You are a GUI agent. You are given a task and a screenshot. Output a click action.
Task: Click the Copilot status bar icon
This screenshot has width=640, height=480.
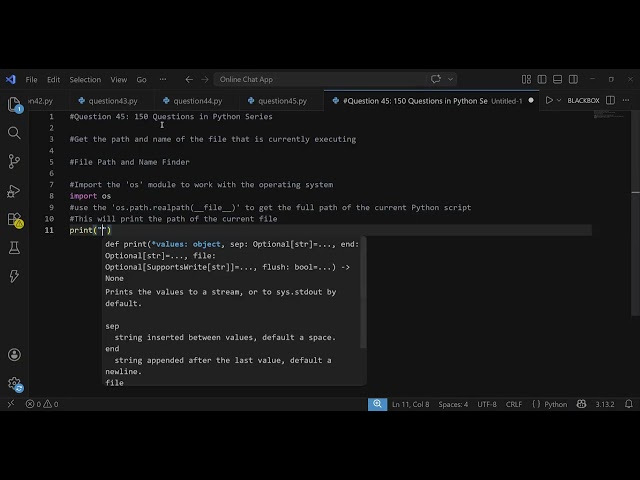pyautogui.click(x=582, y=404)
